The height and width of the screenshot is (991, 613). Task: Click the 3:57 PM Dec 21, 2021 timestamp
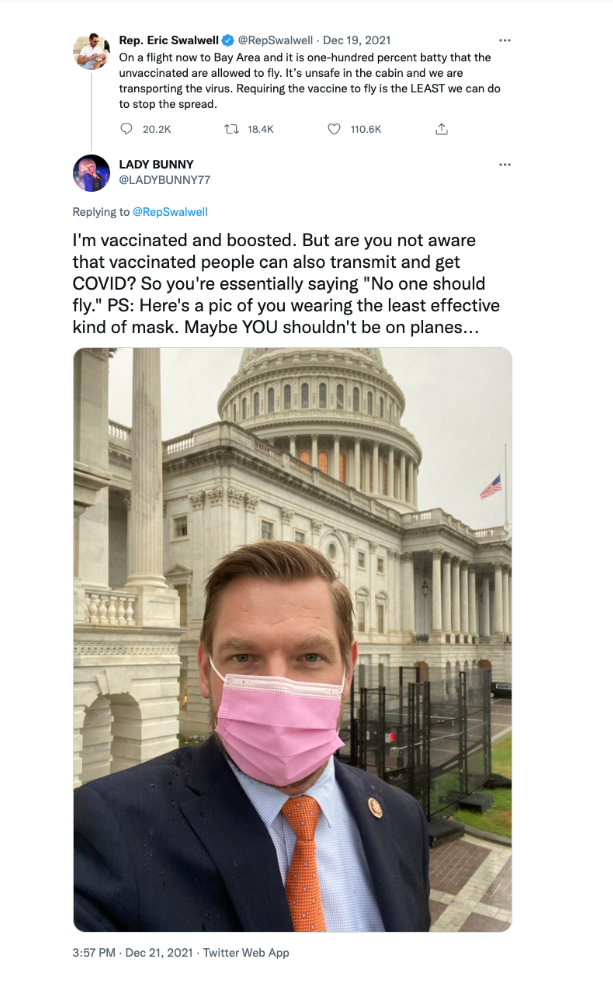click(133, 952)
